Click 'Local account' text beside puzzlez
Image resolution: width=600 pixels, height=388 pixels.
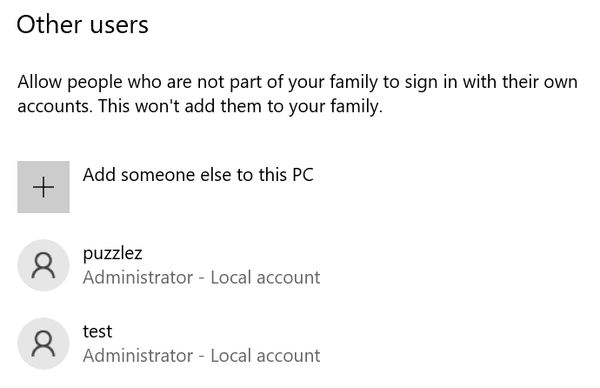click(x=266, y=277)
